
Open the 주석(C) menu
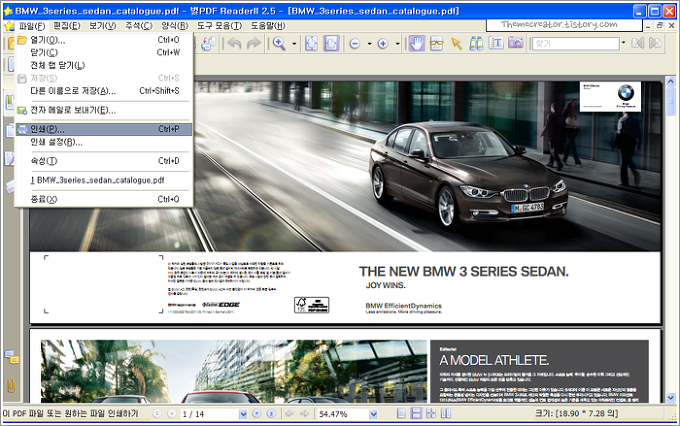click(x=139, y=26)
